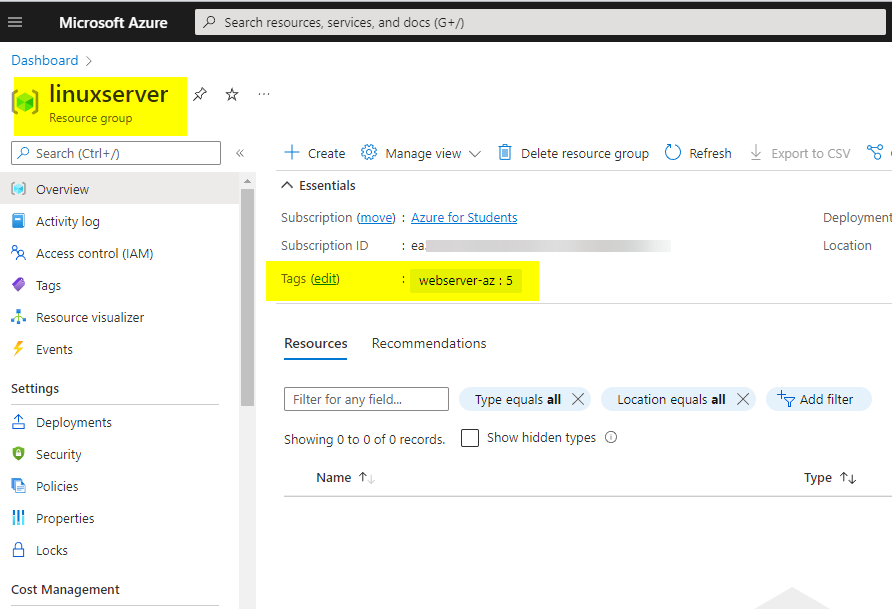This screenshot has width=892, height=609.
Task: Click the (move) subscription link
Action: 376,217
